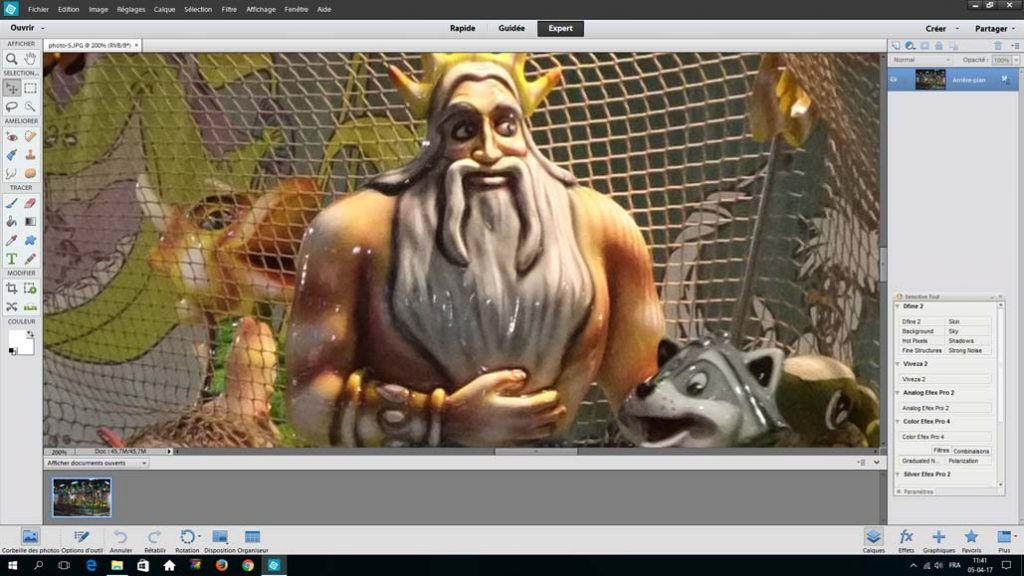
Task: Launch Color Efex Pro 4 filter button
Action: [x=945, y=437]
